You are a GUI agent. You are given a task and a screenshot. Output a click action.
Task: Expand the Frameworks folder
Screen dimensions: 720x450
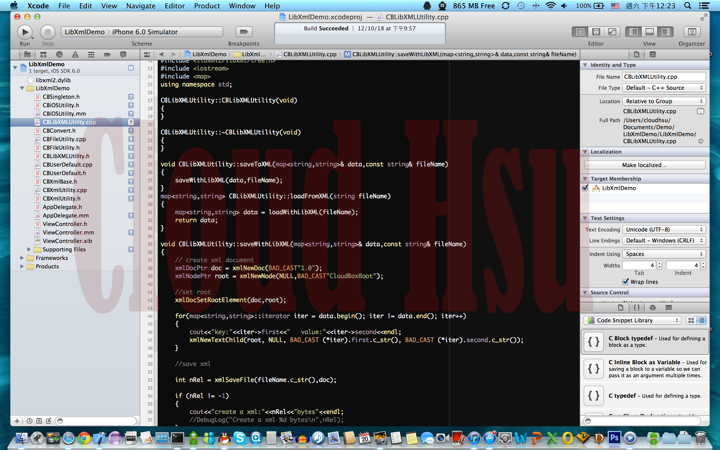[22, 258]
